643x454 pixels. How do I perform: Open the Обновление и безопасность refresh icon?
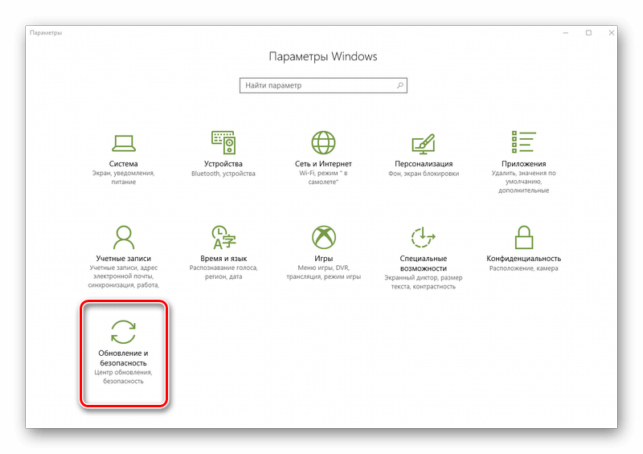(x=123, y=332)
